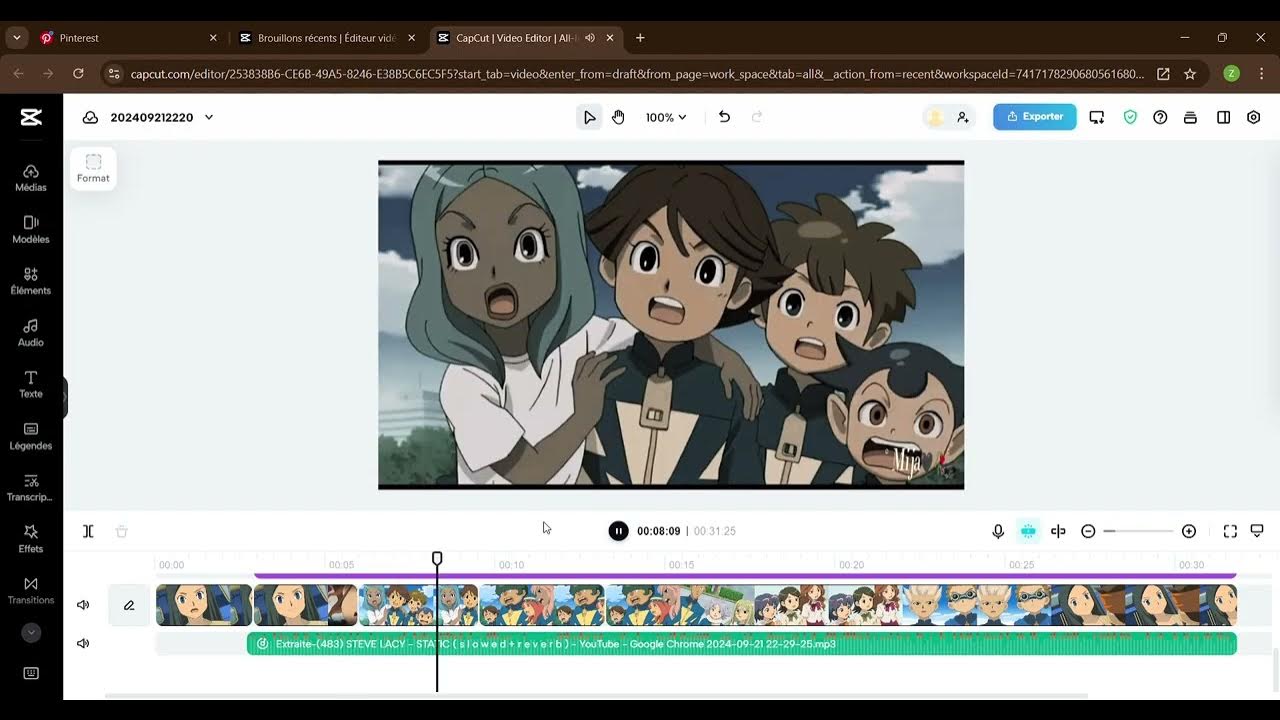
Task: Toggle the timeline magnetic snap icon
Action: (1028, 531)
